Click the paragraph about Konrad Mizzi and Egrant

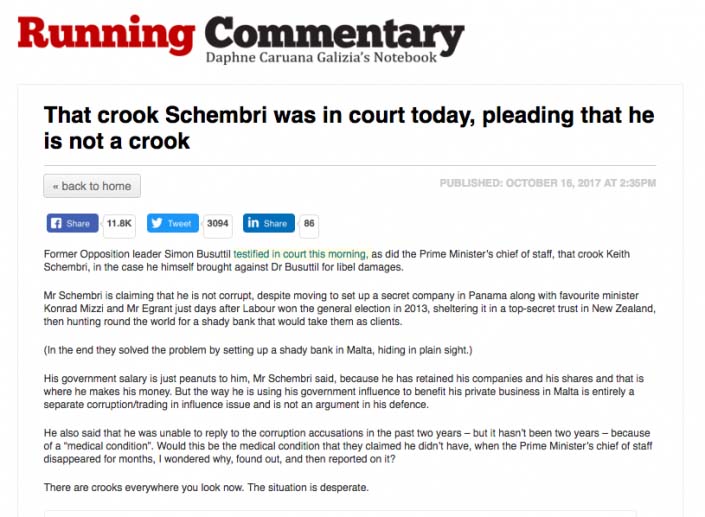349,308
